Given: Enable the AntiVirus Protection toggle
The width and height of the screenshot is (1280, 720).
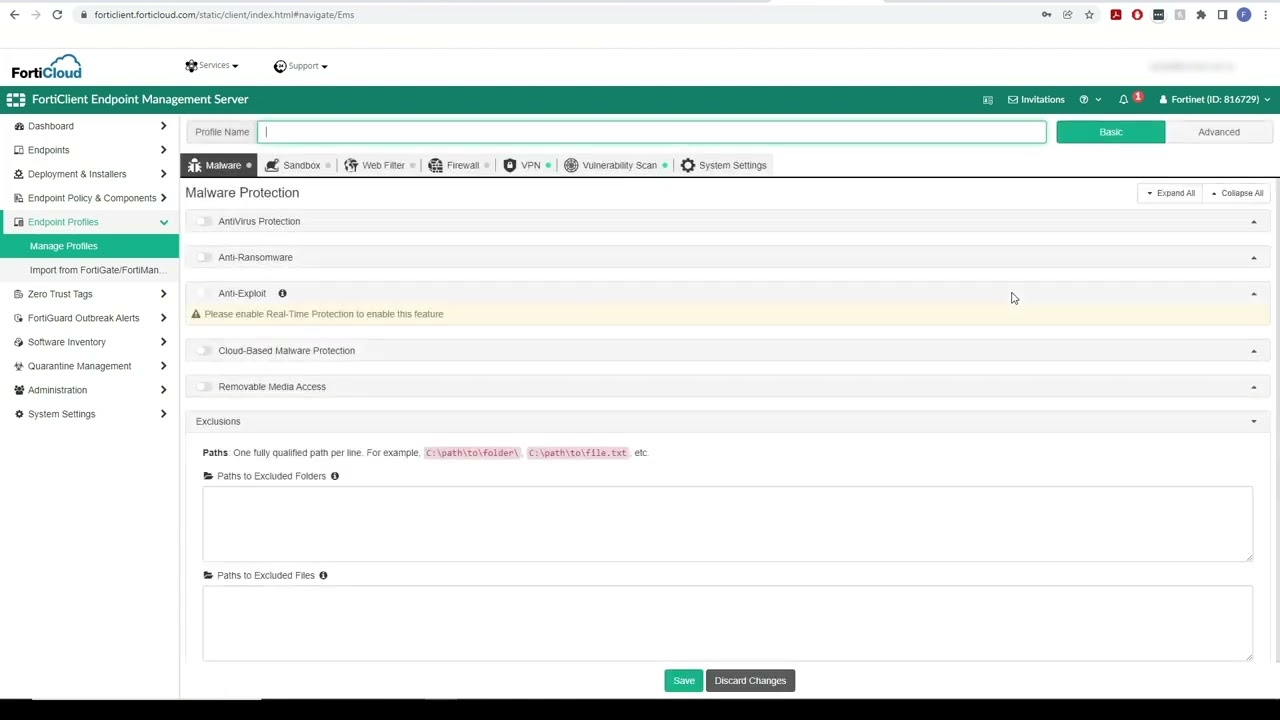Looking at the screenshot, I should tap(205, 221).
